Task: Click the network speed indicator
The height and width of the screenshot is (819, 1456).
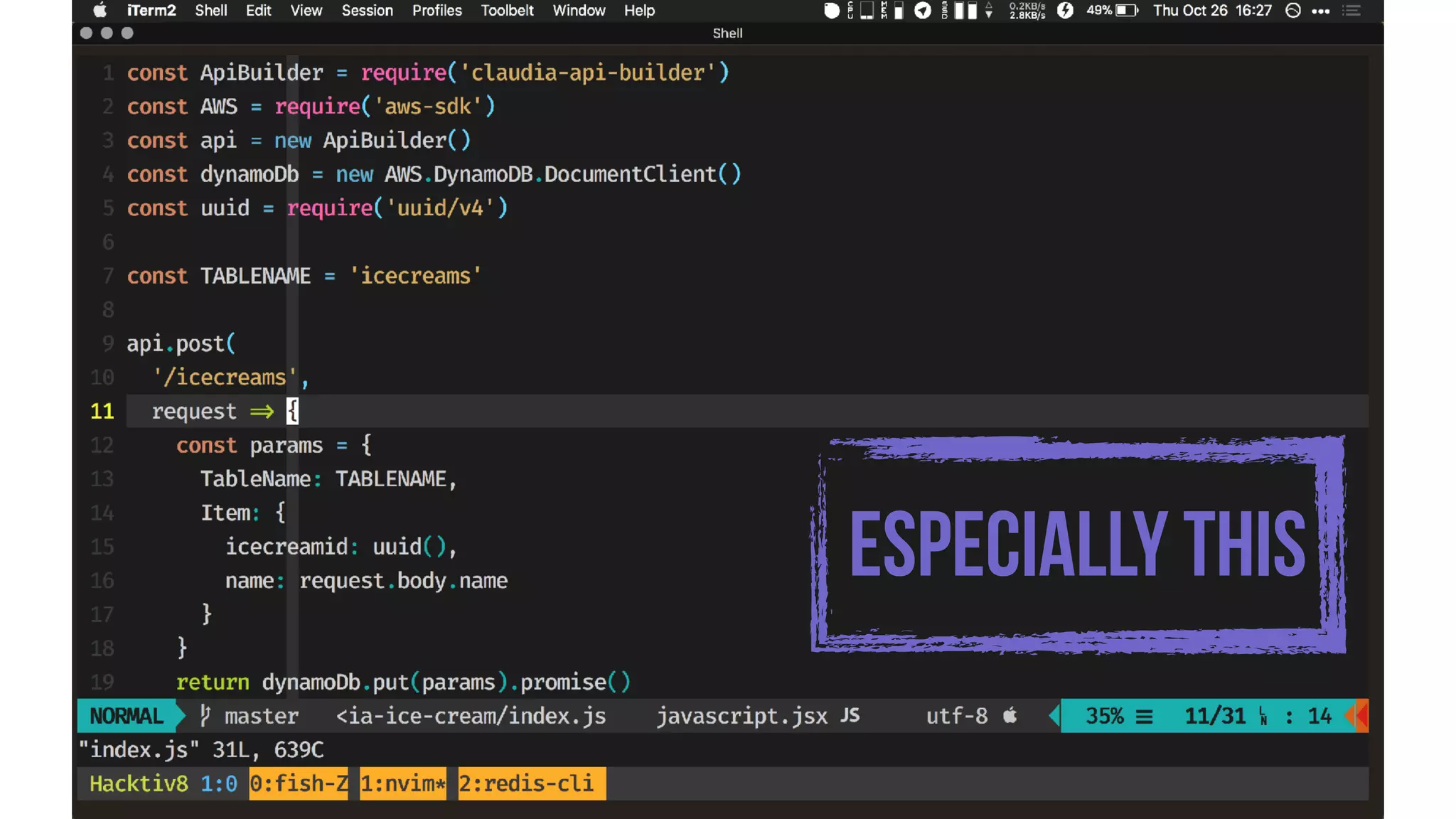Action: pyautogui.click(x=1027, y=11)
